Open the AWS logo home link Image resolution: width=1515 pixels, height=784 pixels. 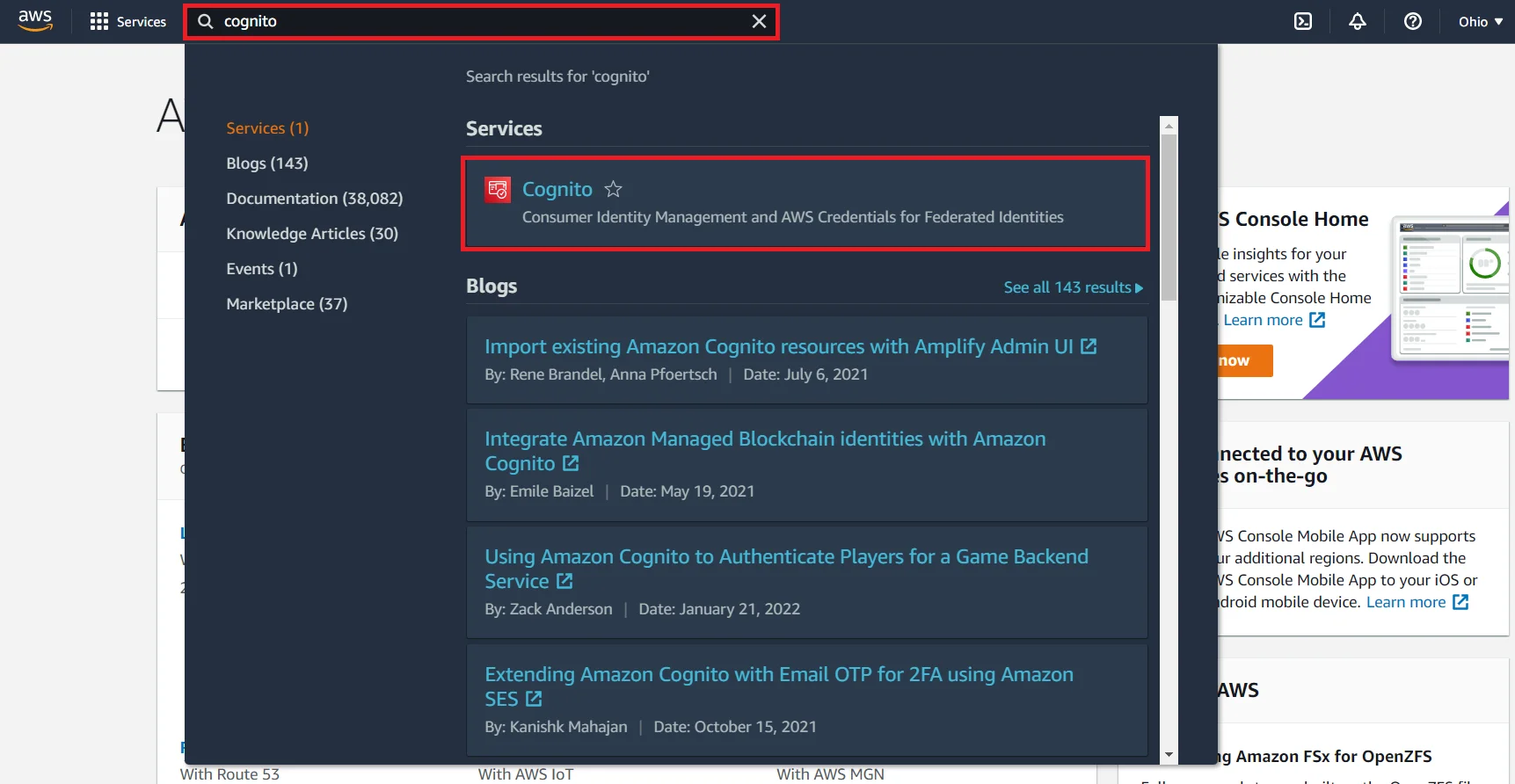pyautogui.click(x=35, y=21)
